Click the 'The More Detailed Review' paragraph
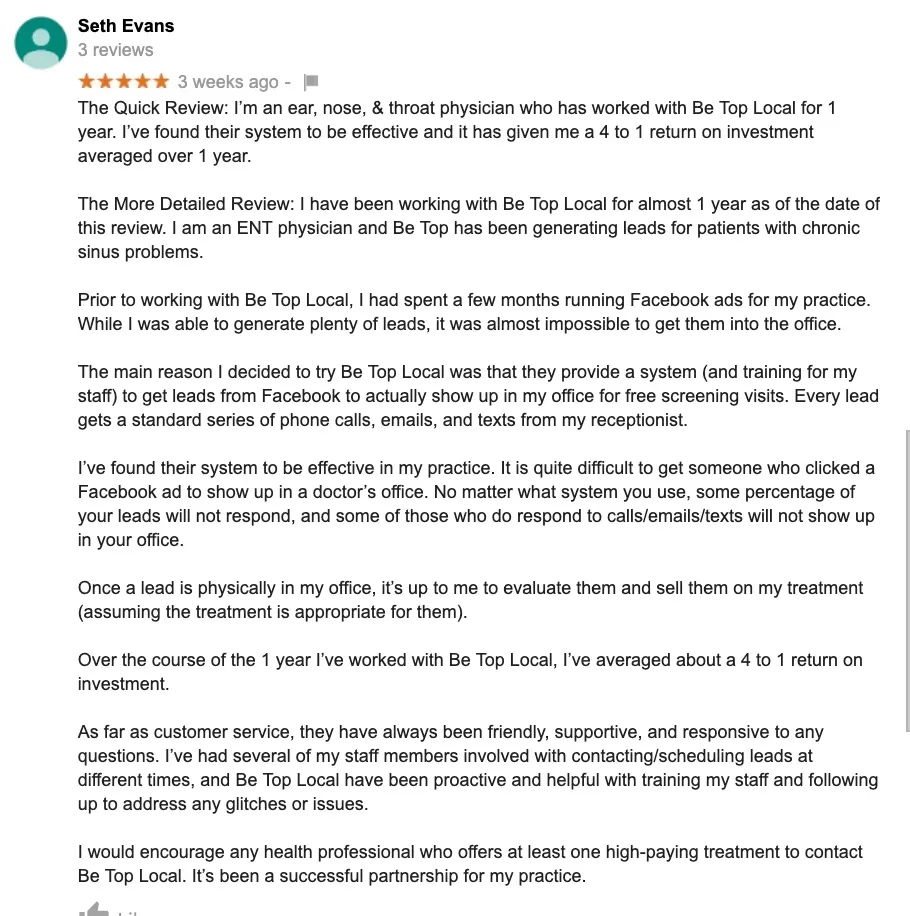Screen dimensions: 910x916 479,228
